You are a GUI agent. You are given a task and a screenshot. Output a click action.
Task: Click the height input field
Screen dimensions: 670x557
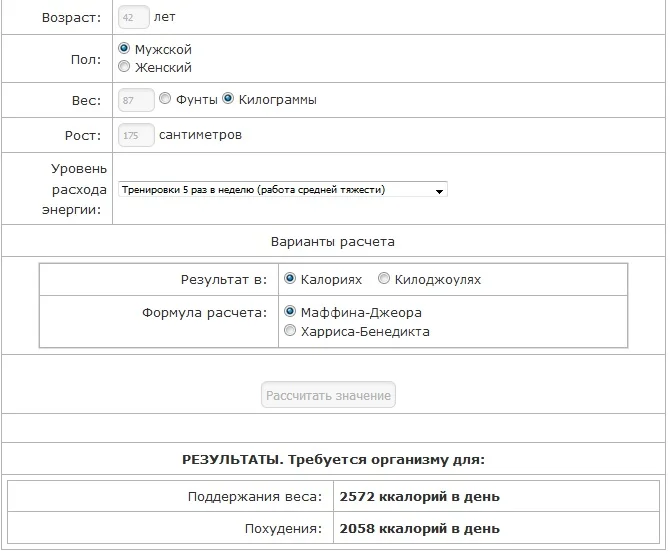point(135,135)
